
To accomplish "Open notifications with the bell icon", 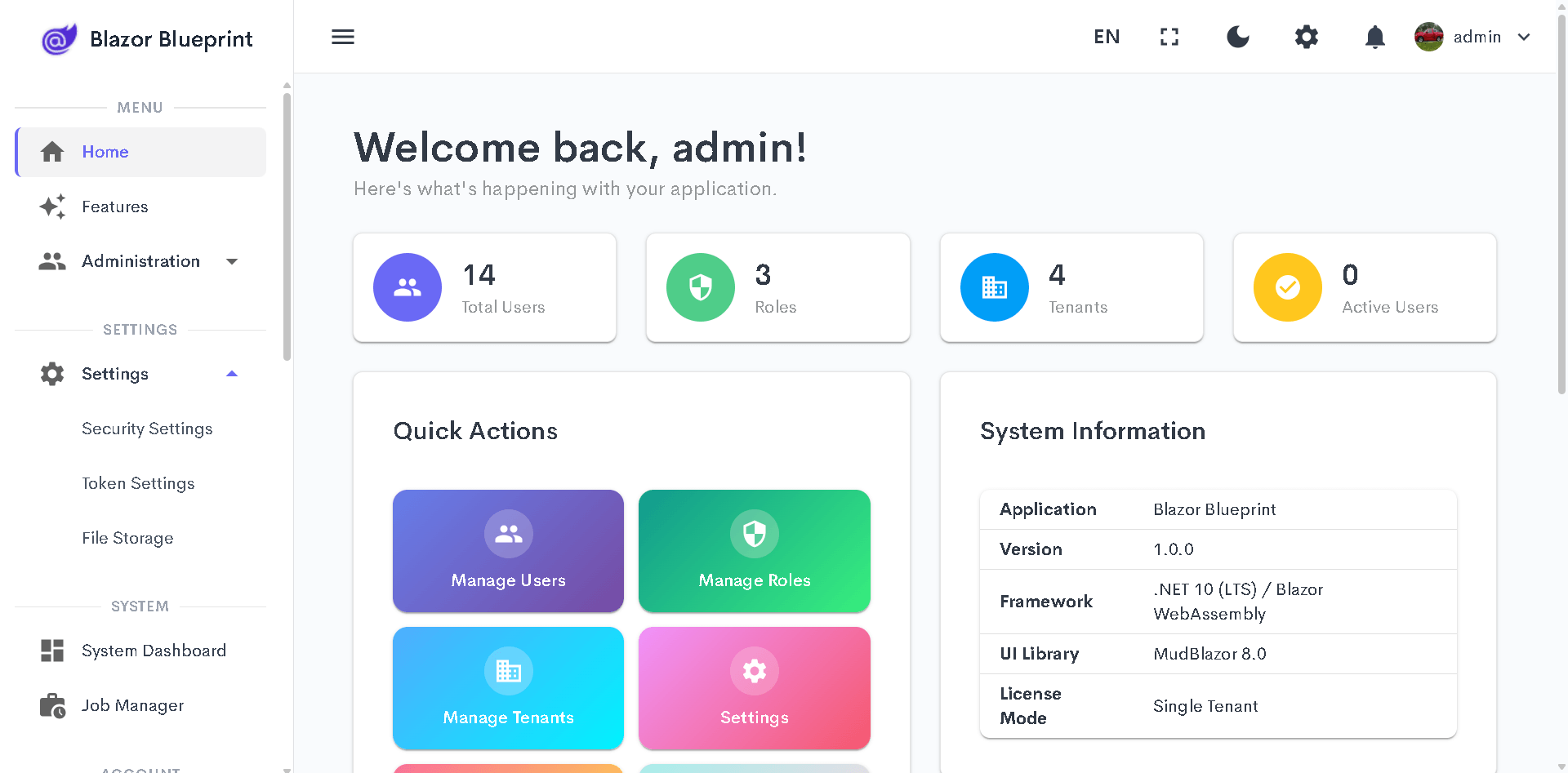I will click(1374, 37).
